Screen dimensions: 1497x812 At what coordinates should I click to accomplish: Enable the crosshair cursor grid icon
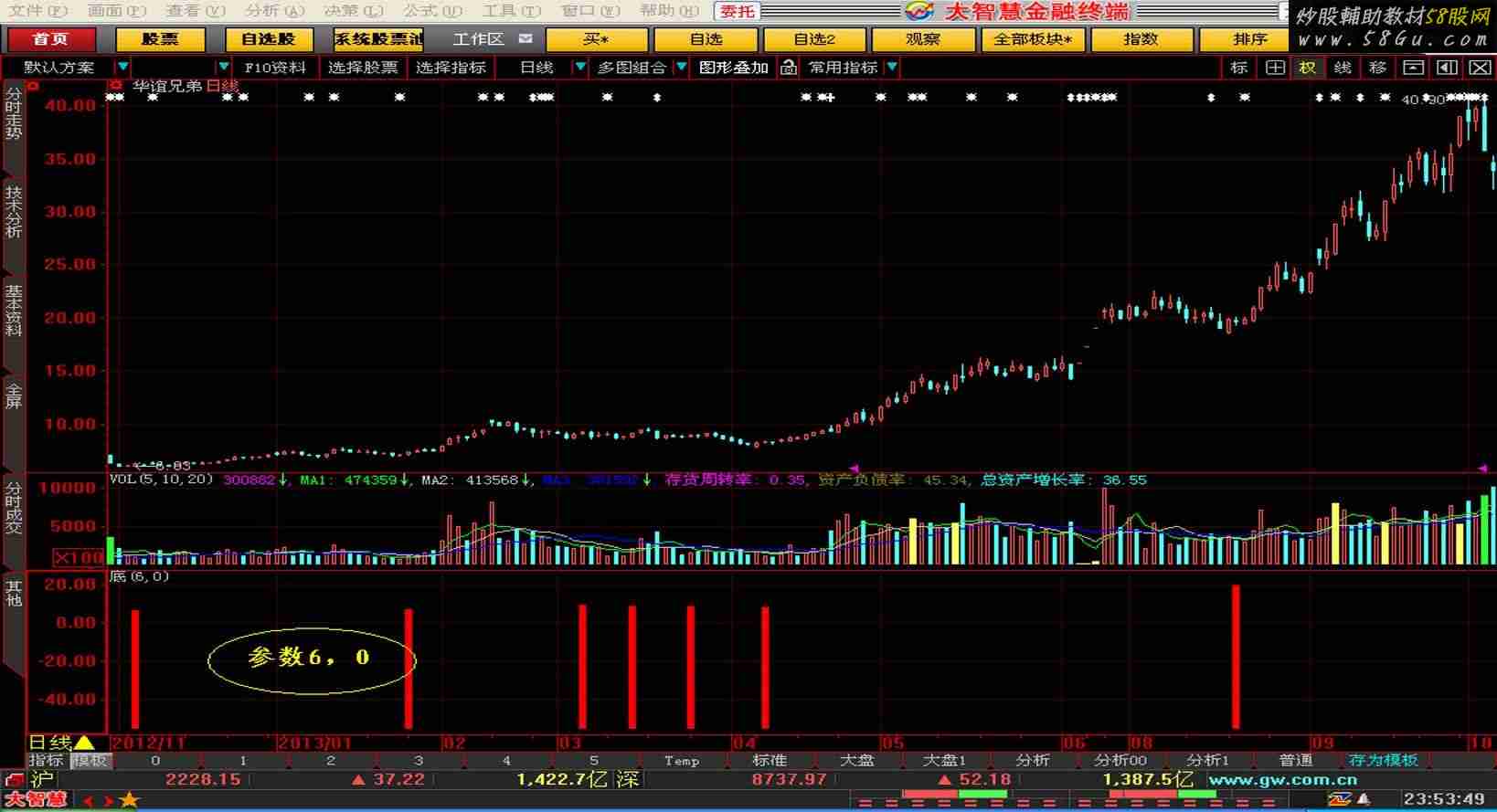(x=1275, y=68)
